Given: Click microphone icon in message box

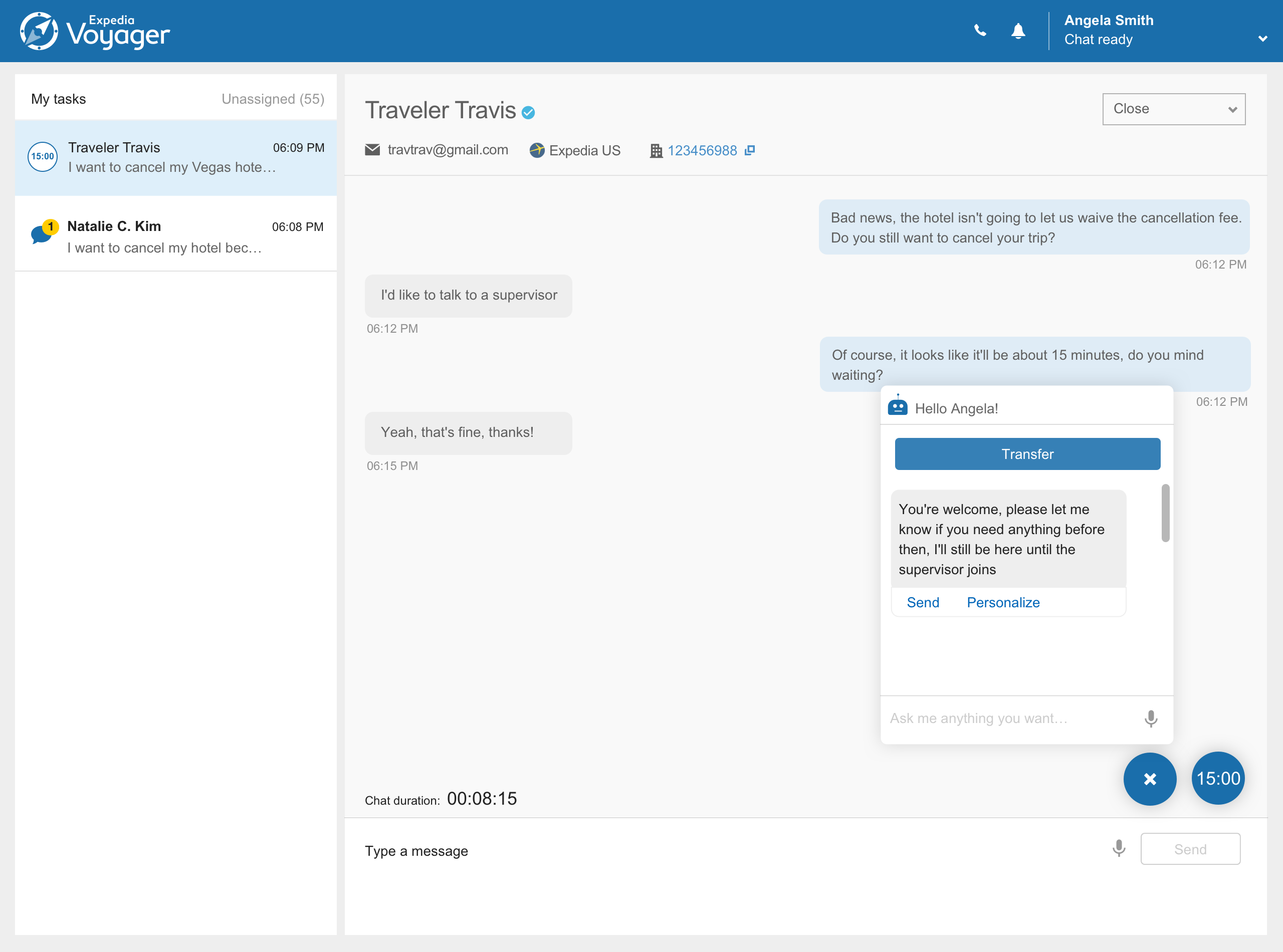Looking at the screenshot, I should click(1118, 848).
